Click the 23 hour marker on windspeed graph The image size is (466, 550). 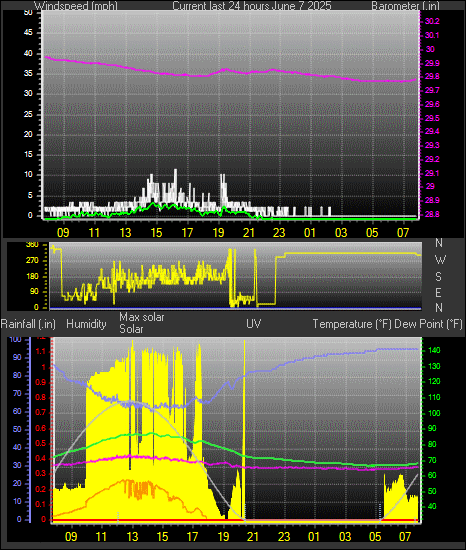[279, 233]
